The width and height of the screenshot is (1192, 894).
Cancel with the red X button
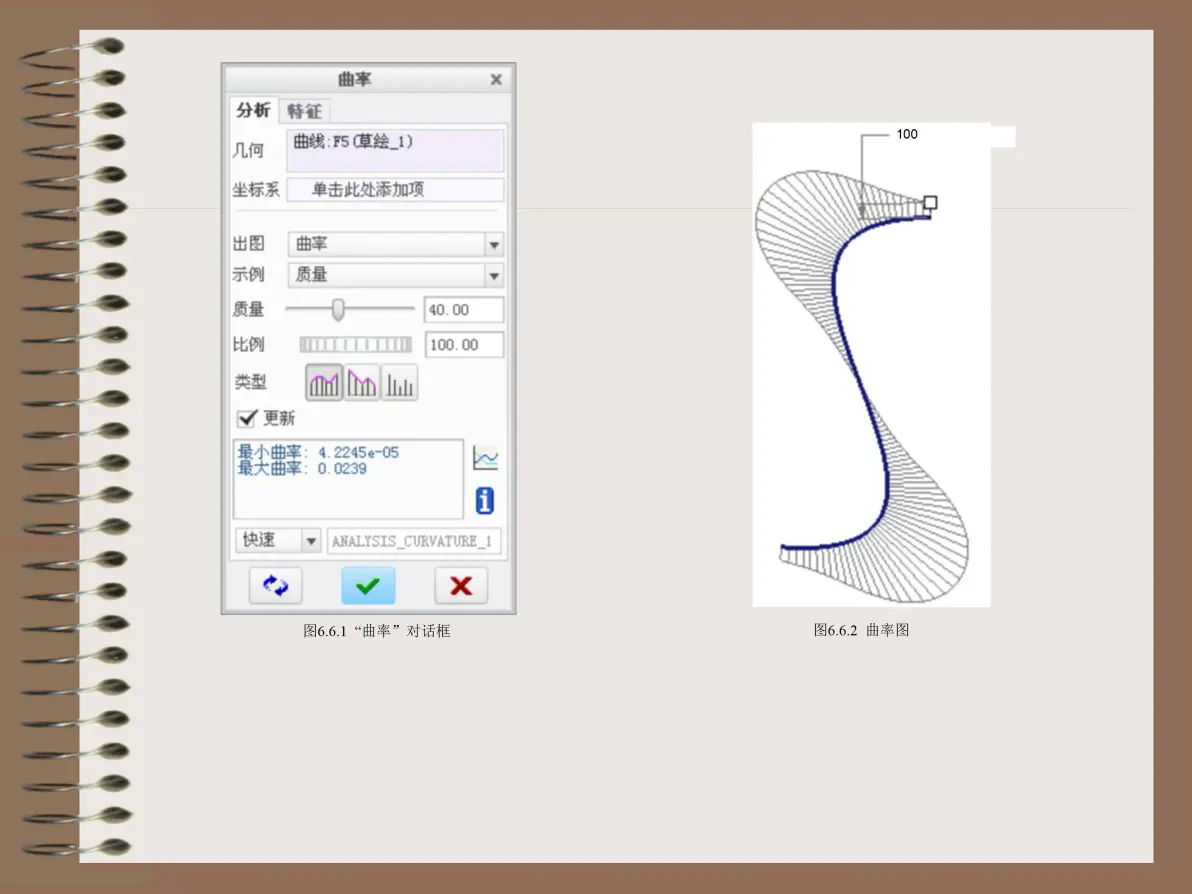point(461,585)
